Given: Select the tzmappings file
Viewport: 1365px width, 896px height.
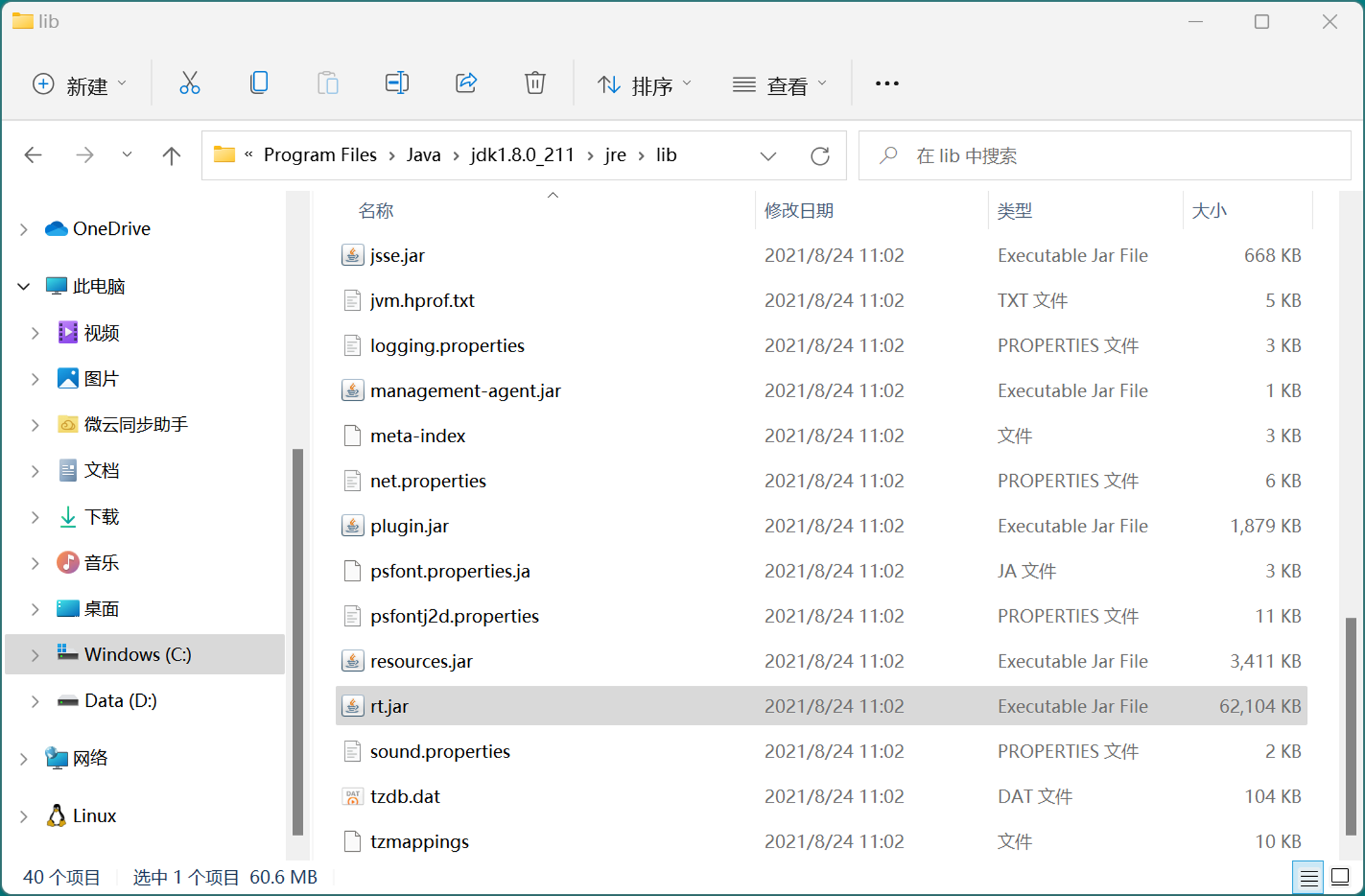Looking at the screenshot, I should pos(420,841).
